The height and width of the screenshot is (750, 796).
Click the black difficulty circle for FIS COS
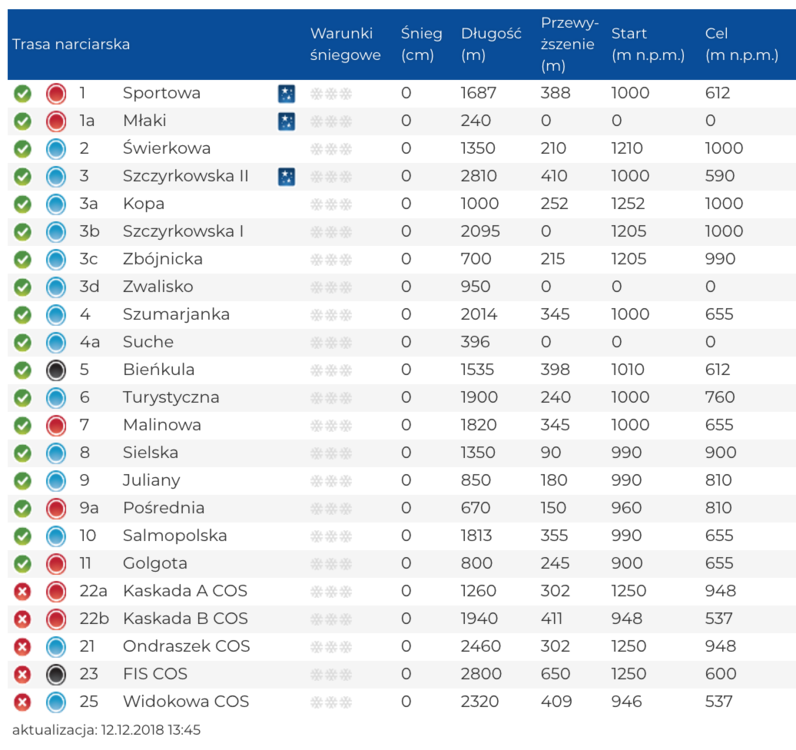click(x=56, y=675)
